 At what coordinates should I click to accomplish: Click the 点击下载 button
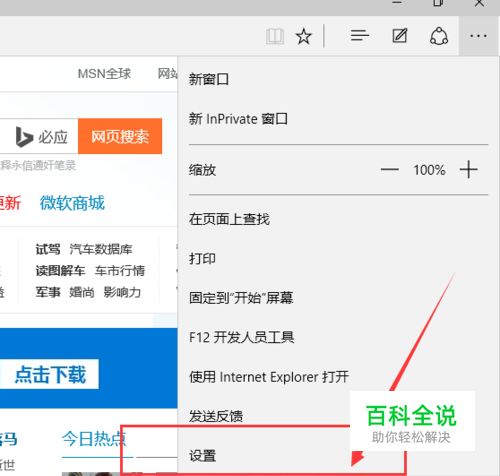(x=50, y=374)
